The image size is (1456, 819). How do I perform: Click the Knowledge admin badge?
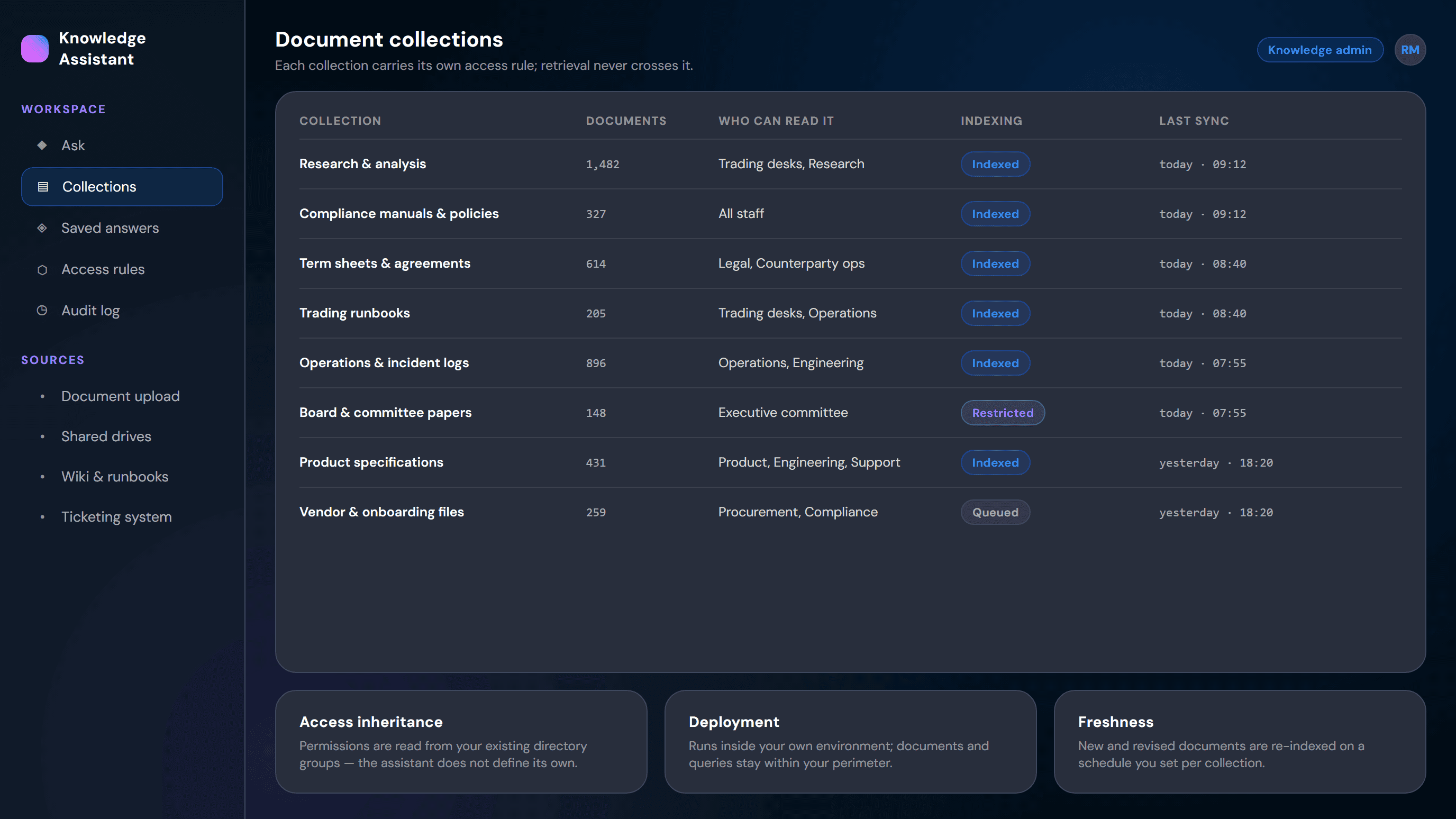[1320, 50]
